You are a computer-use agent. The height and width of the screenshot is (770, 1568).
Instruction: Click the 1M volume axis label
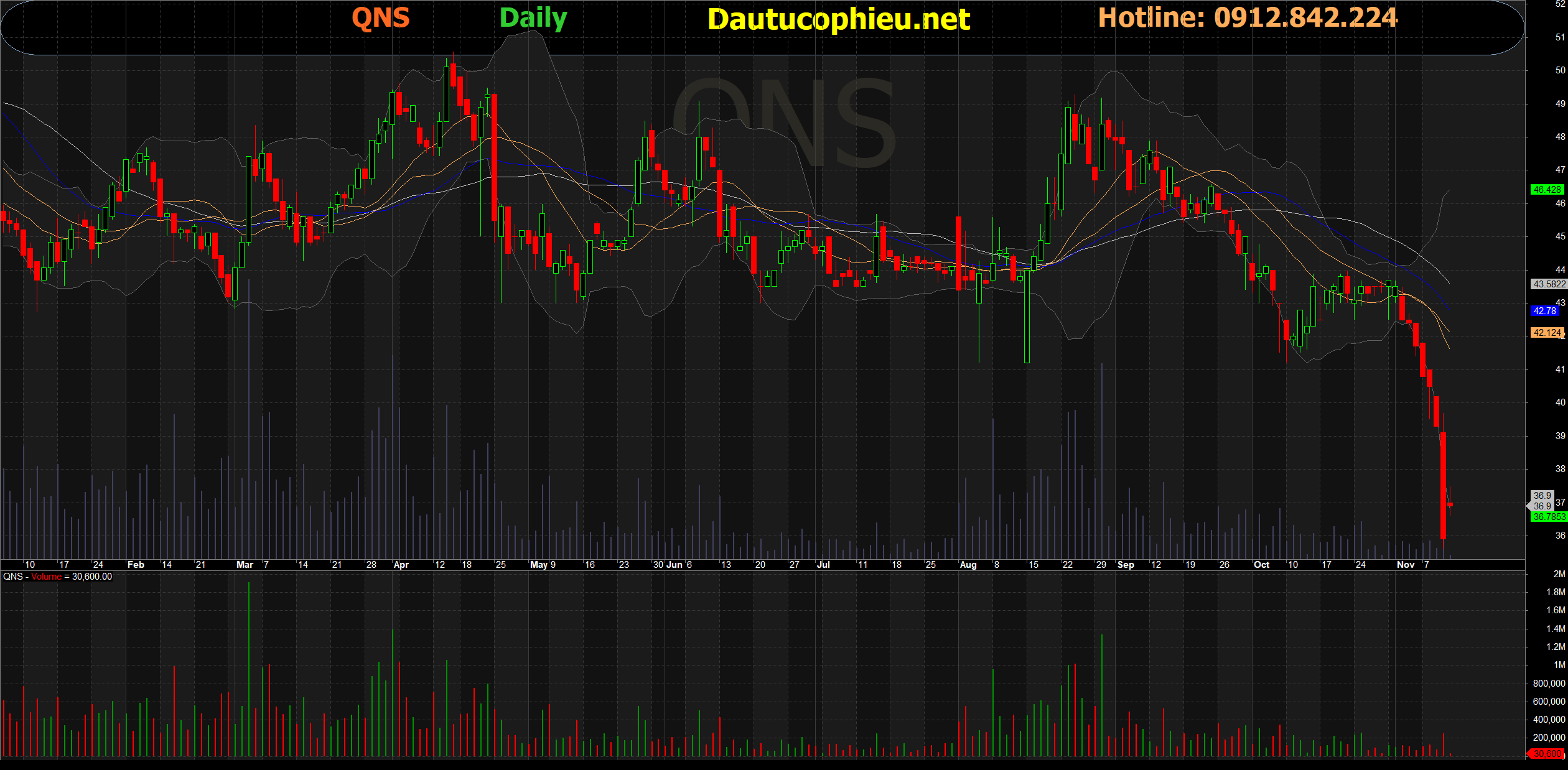pyautogui.click(x=1559, y=665)
